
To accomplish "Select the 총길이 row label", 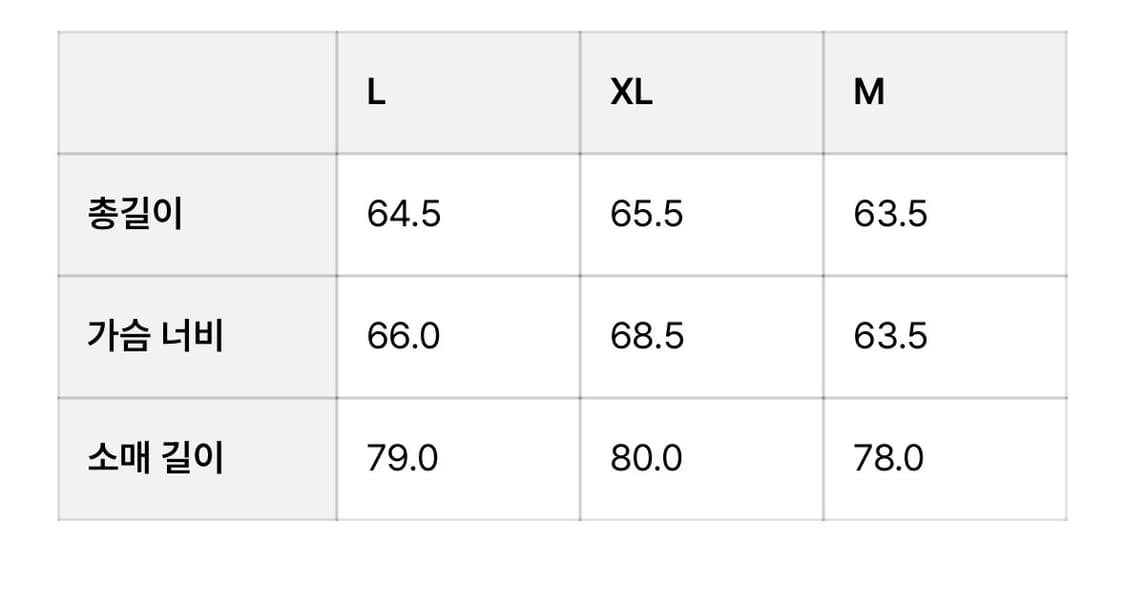I will 135,215.
